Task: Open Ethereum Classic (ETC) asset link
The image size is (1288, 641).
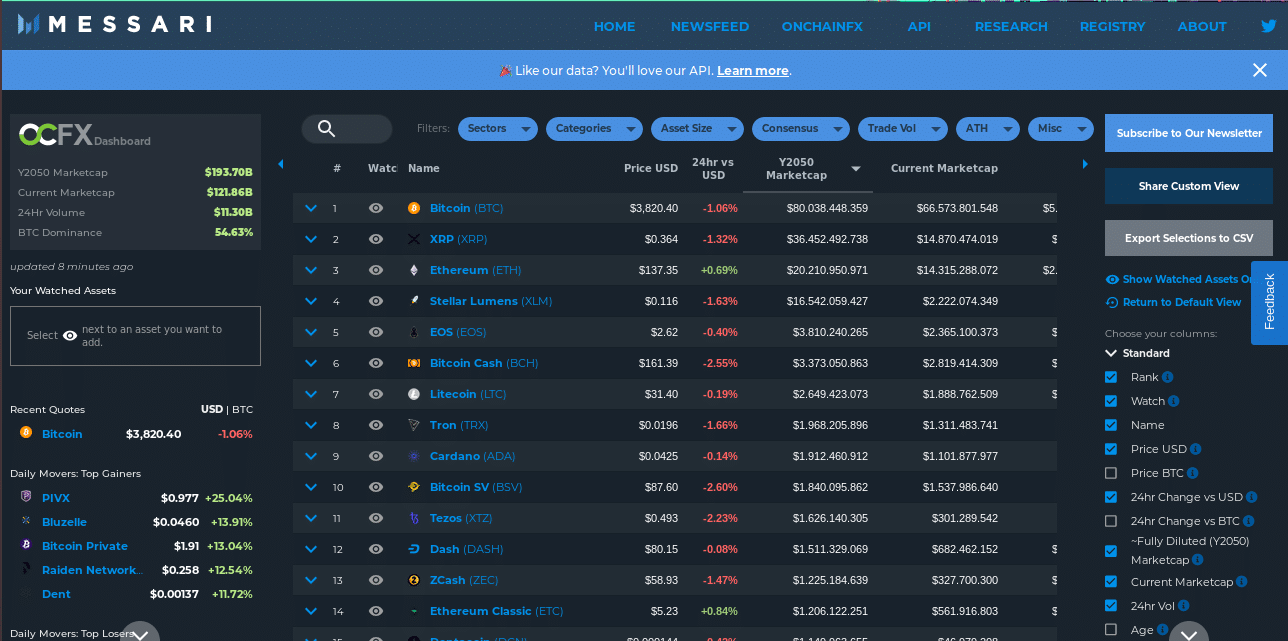Action: click(x=496, y=611)
